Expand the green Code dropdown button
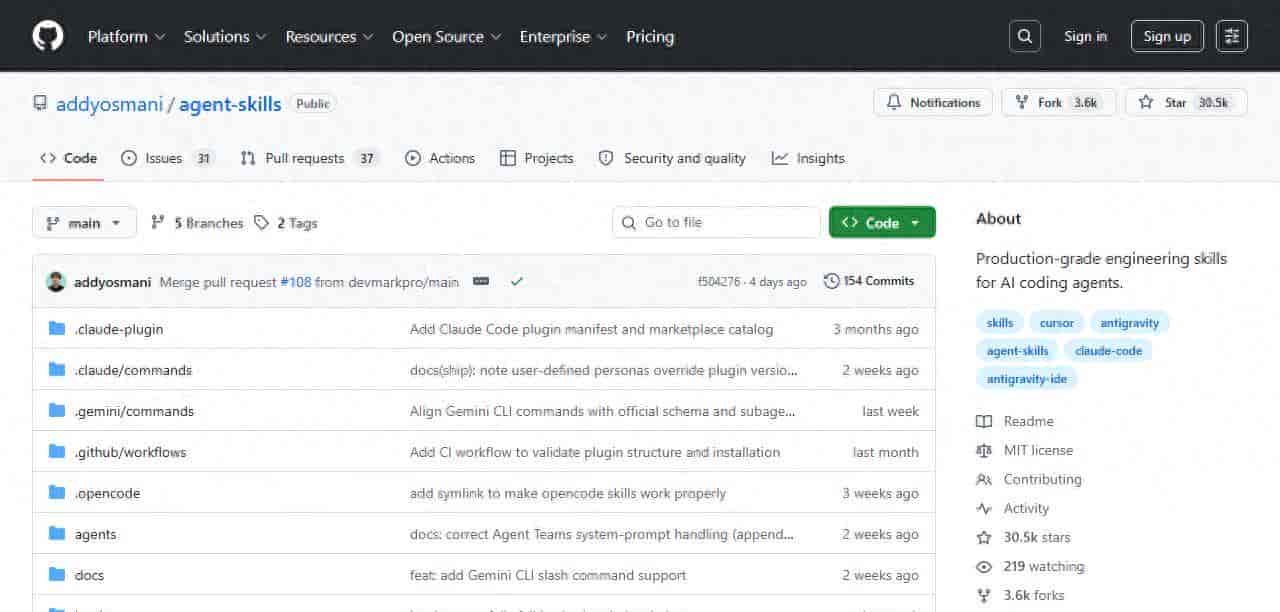This screenshot has width=1280, height=612. pyautogui.click(x=882, y=222)
